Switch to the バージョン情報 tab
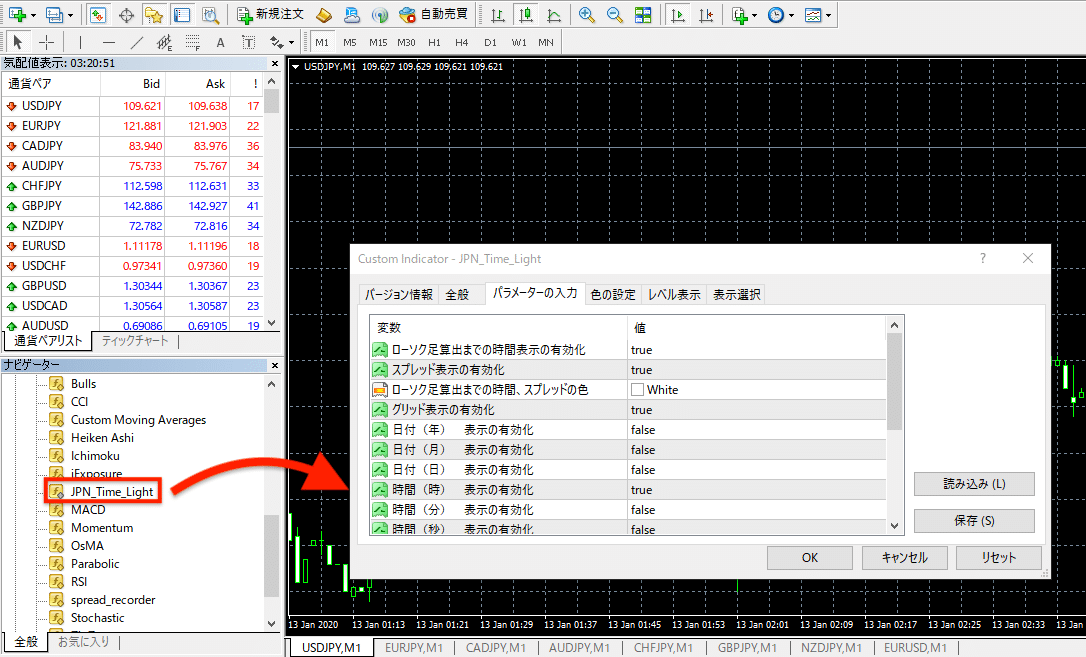Image resolution: width=1086 pixels, height=657 pixels. click(398, 294)
